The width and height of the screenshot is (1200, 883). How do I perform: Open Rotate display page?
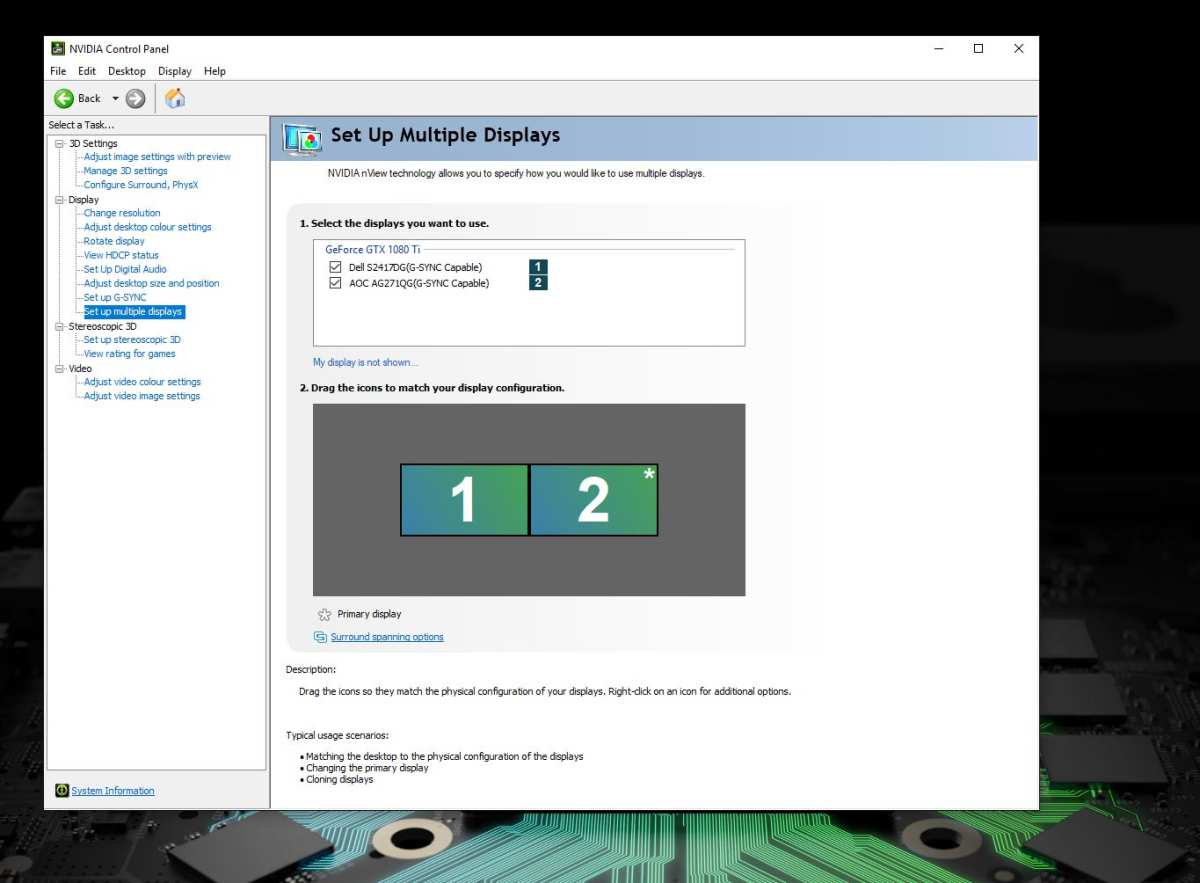pos(114,241)
